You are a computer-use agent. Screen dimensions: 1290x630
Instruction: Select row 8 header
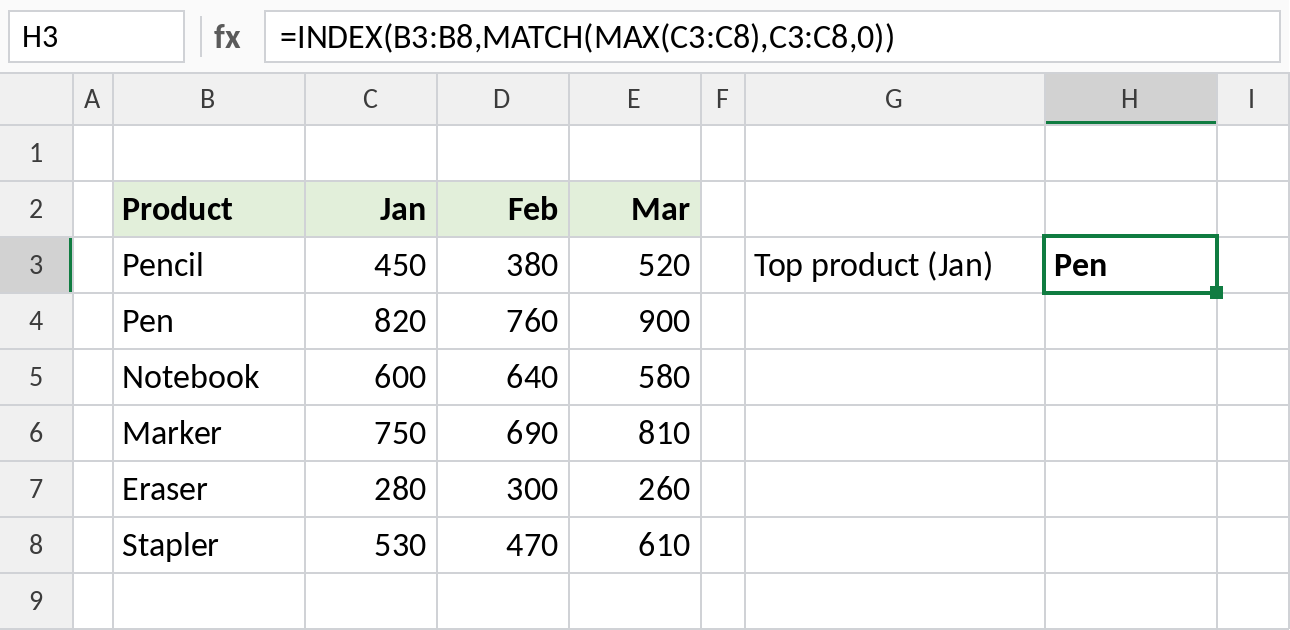pos(37,545)
